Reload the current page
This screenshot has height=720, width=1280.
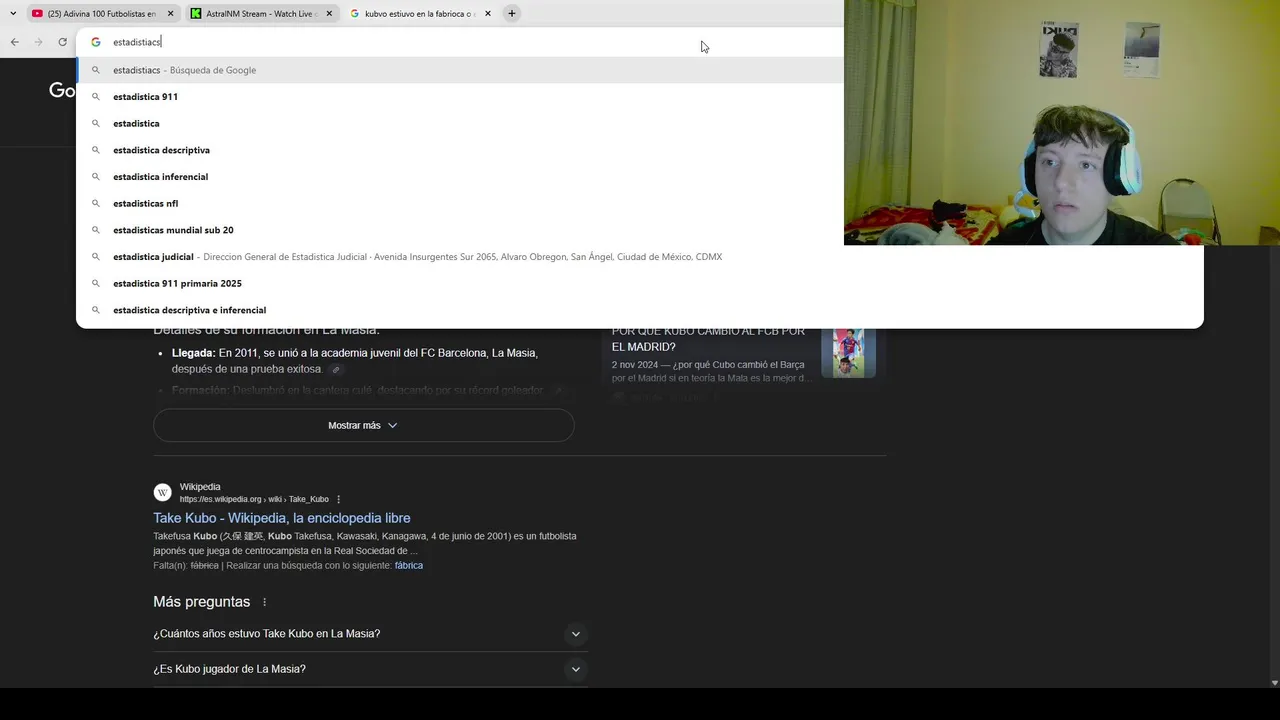pos(62,42)
